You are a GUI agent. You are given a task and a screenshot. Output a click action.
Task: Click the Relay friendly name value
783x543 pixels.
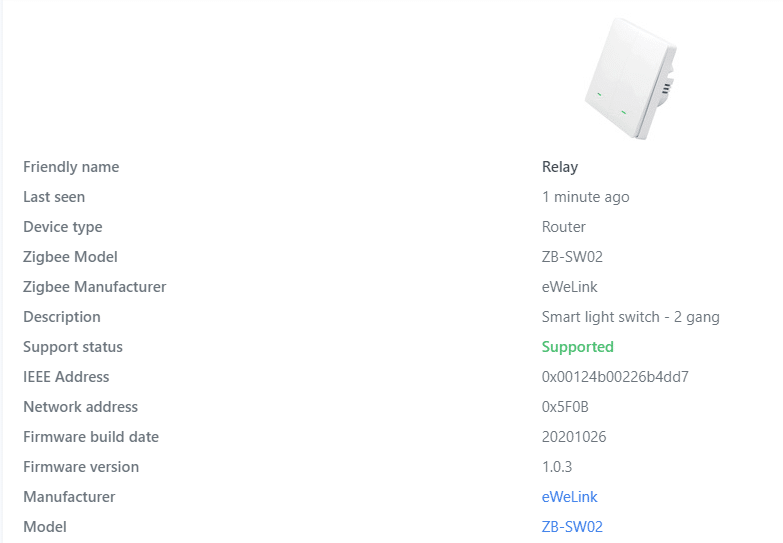click(560, 167)
